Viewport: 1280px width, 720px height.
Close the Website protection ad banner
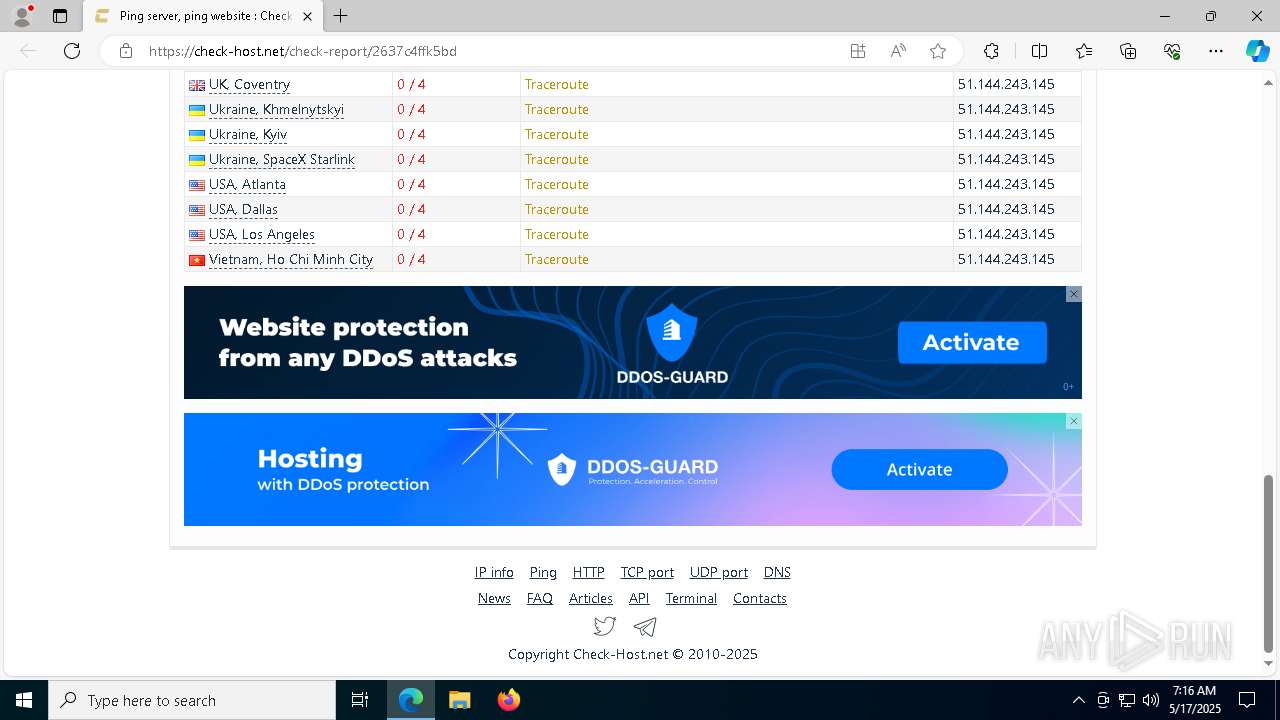[1073, 294]
